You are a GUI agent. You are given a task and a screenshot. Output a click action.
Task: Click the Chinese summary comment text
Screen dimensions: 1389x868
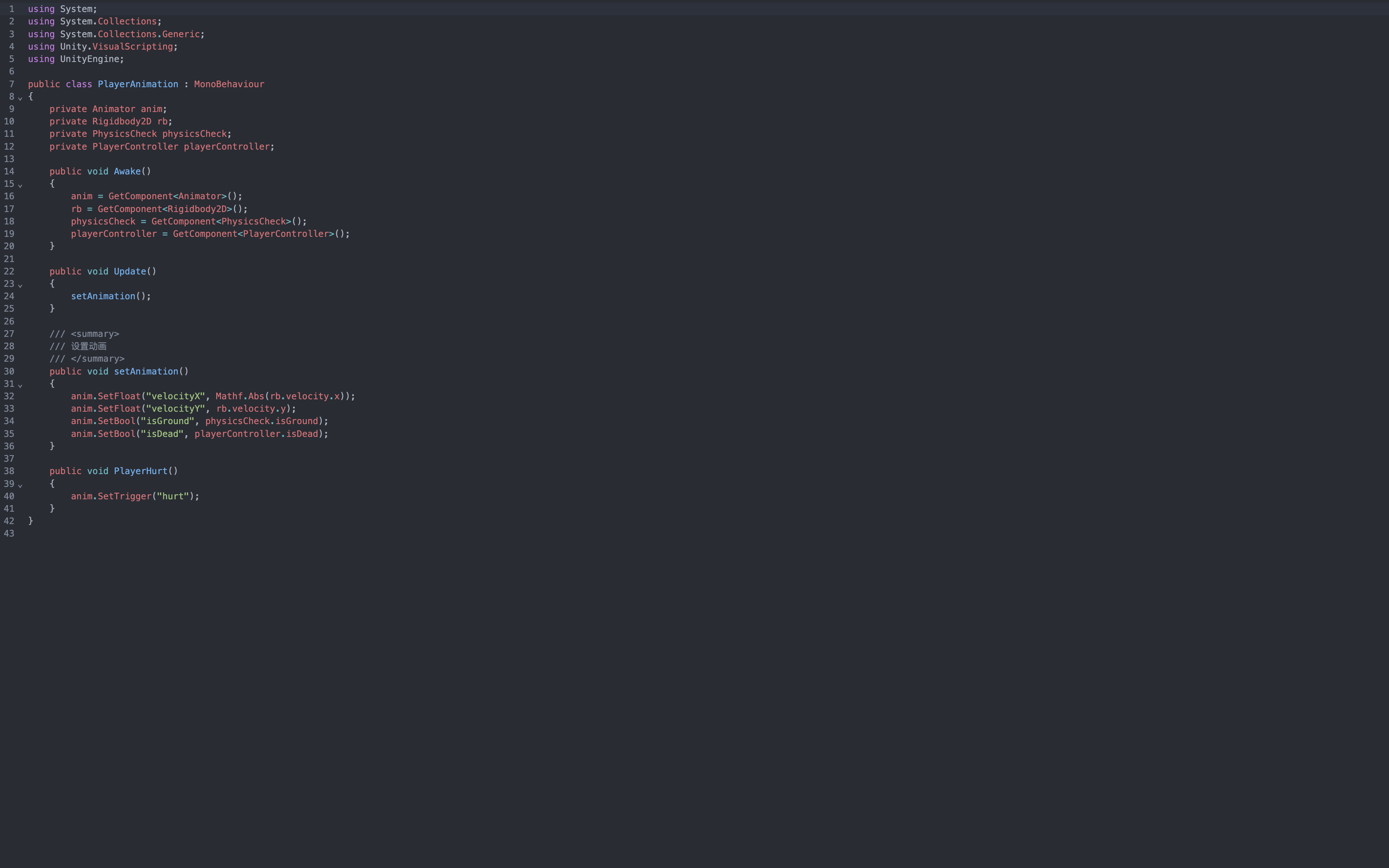tap(88, 346)
